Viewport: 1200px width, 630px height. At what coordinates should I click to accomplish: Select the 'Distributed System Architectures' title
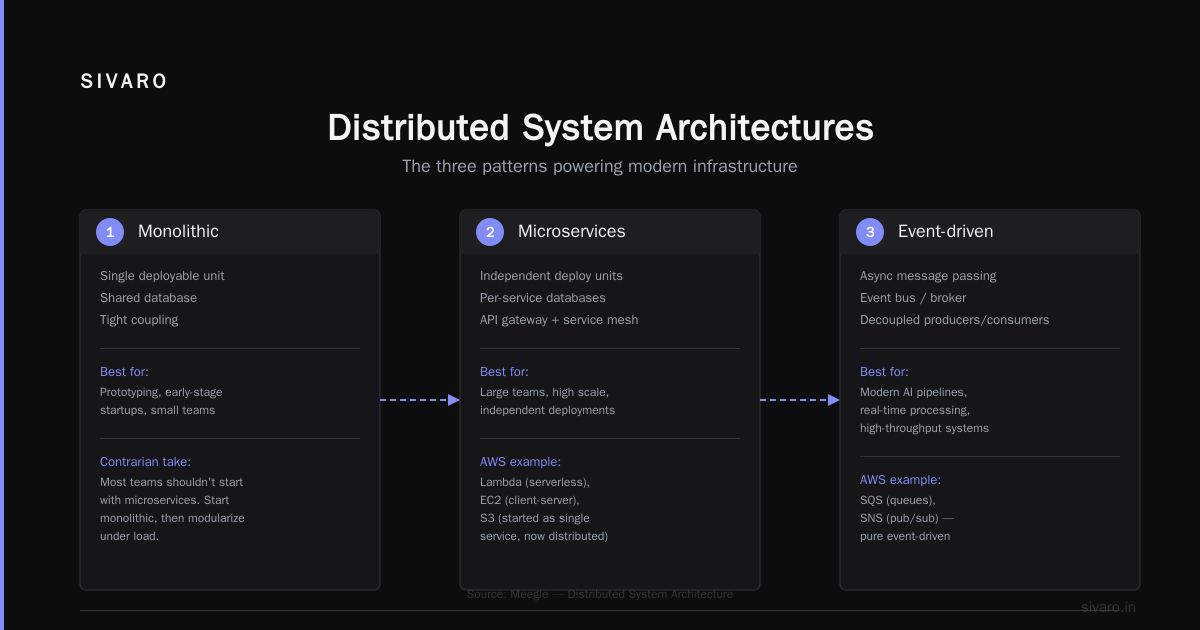pyautogui.click(x=600, y=128)
